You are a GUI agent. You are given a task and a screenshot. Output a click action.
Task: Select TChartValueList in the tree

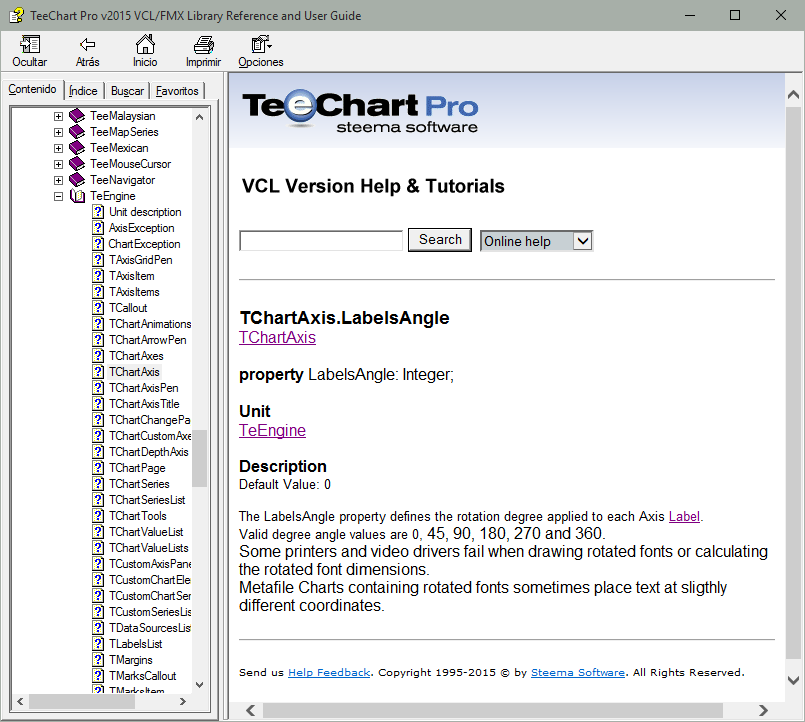tap(146, 531)
